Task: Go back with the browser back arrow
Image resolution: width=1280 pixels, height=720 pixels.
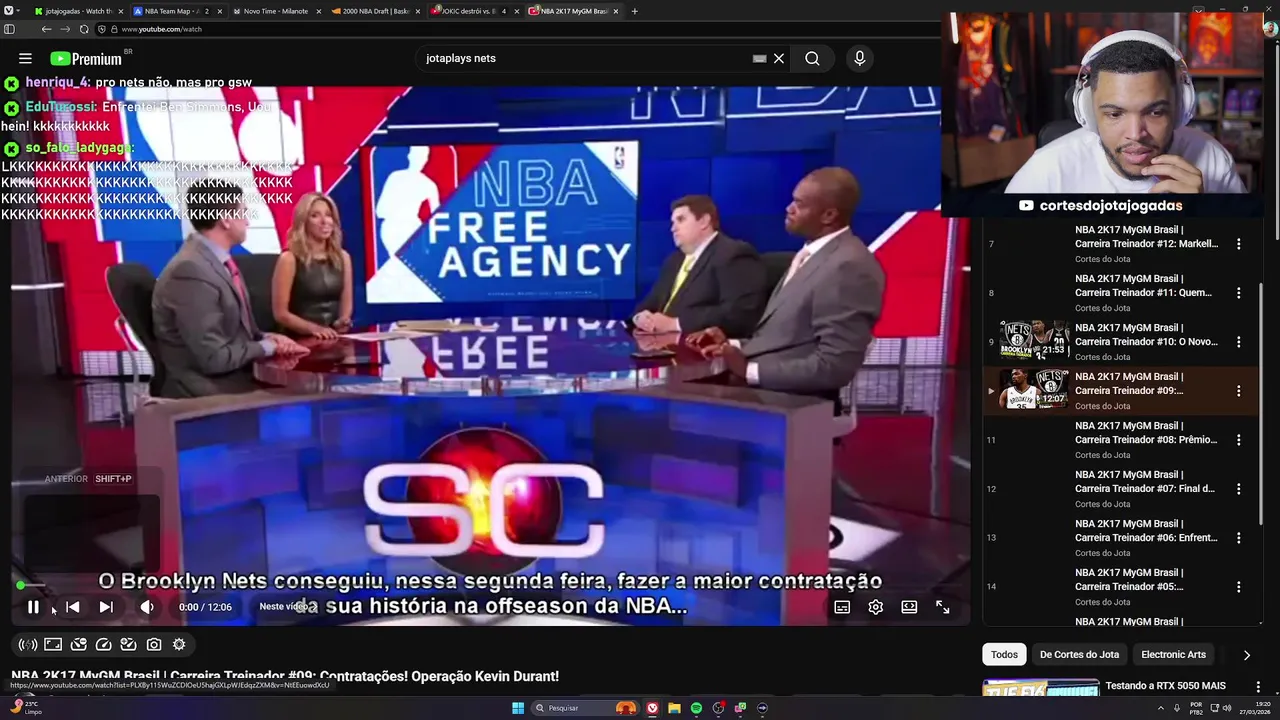Action: (x=46, y=30)
